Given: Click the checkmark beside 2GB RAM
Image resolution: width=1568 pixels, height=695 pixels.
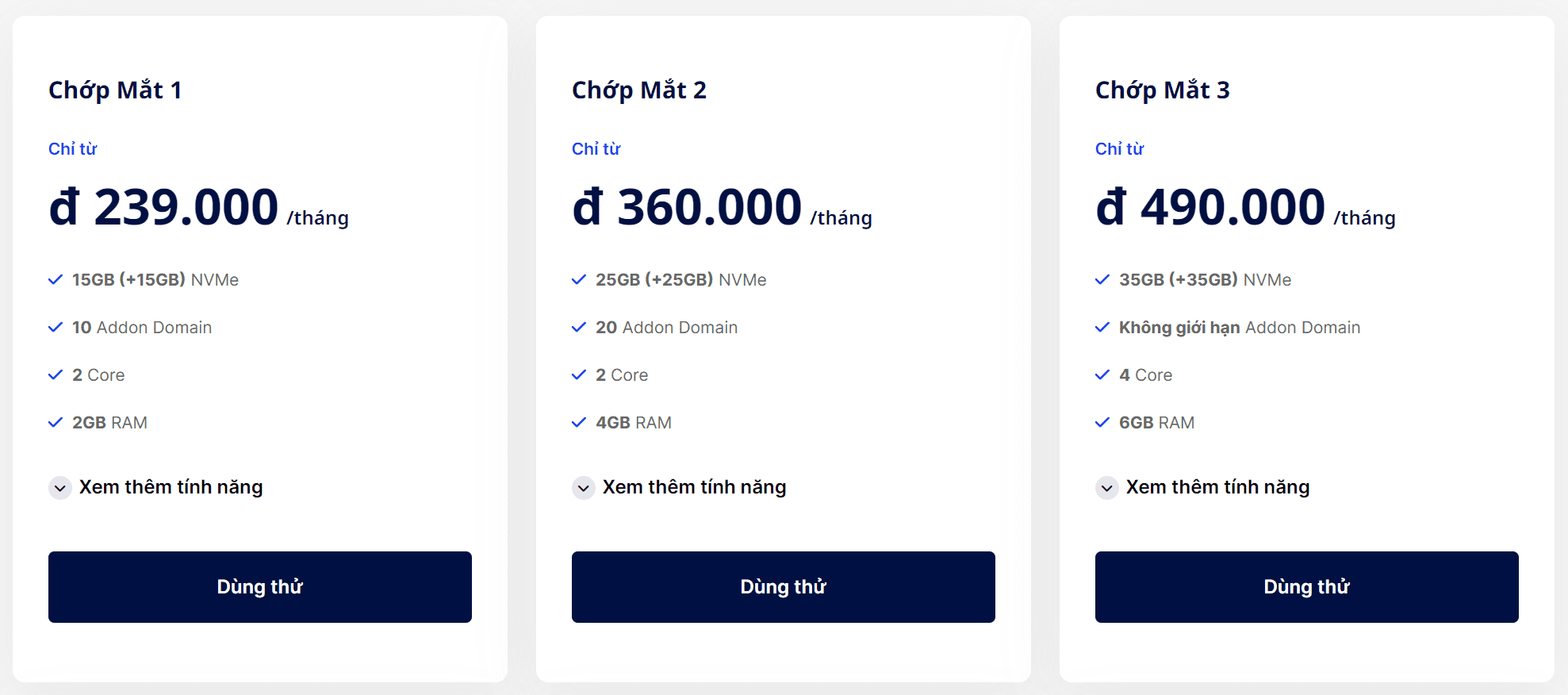Looking at the screenshot, I should point(56,422).
